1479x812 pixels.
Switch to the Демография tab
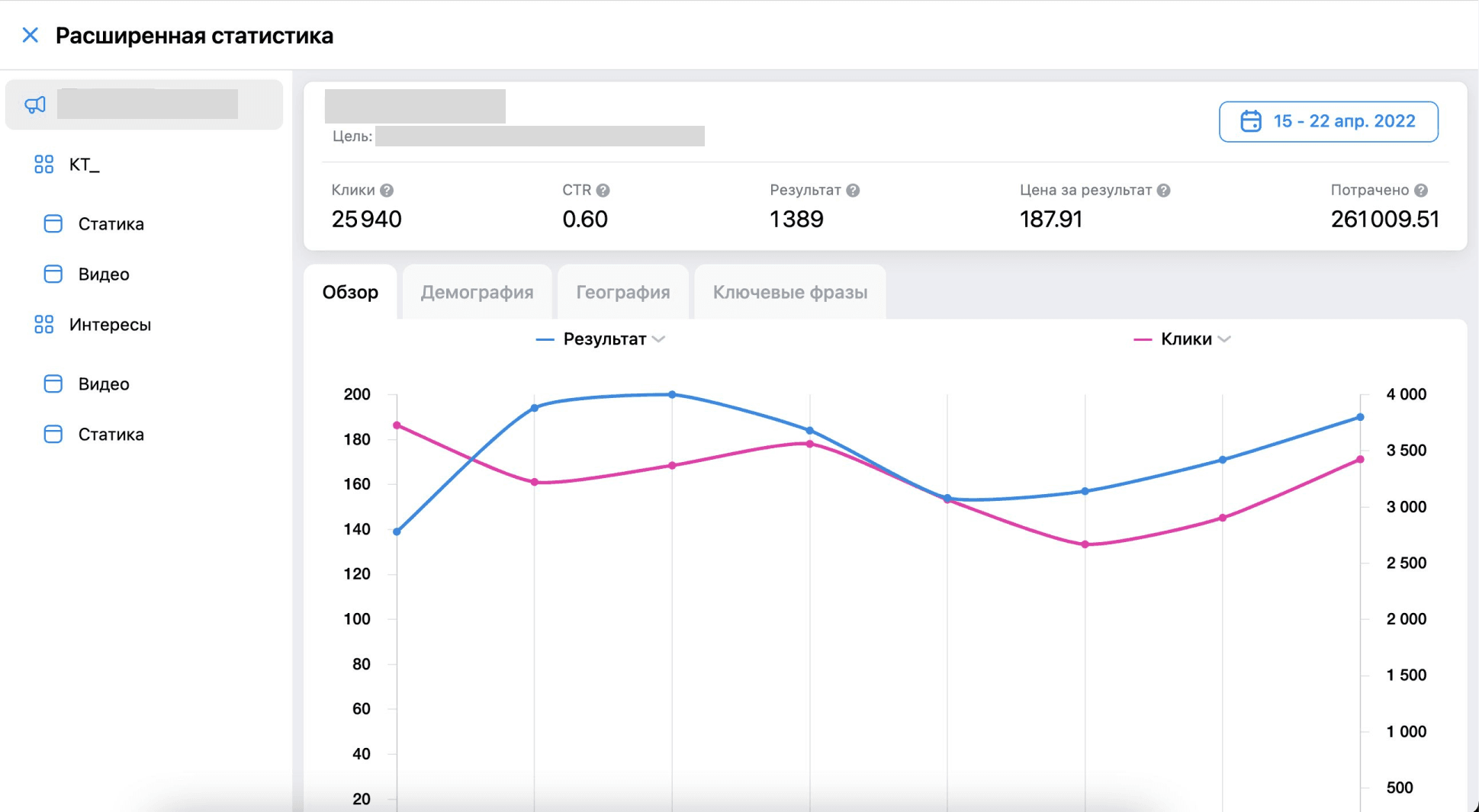[x=477, y=292]
